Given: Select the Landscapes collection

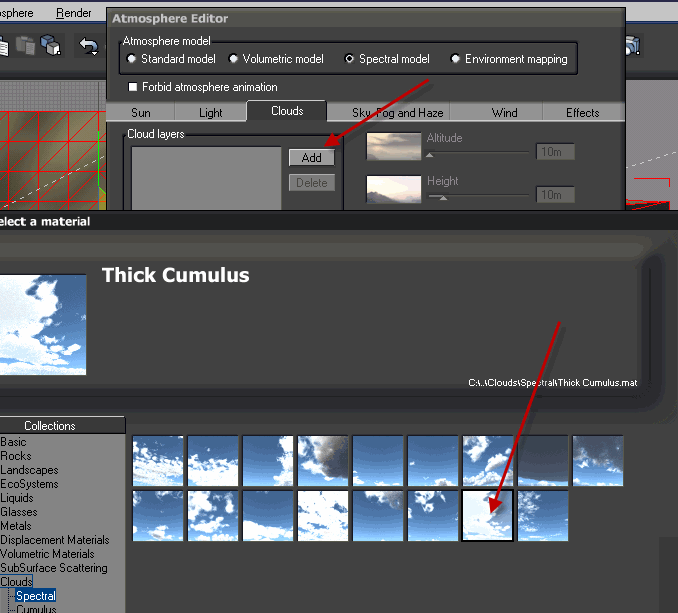Looking at the screenshot, I should point(29,470).
